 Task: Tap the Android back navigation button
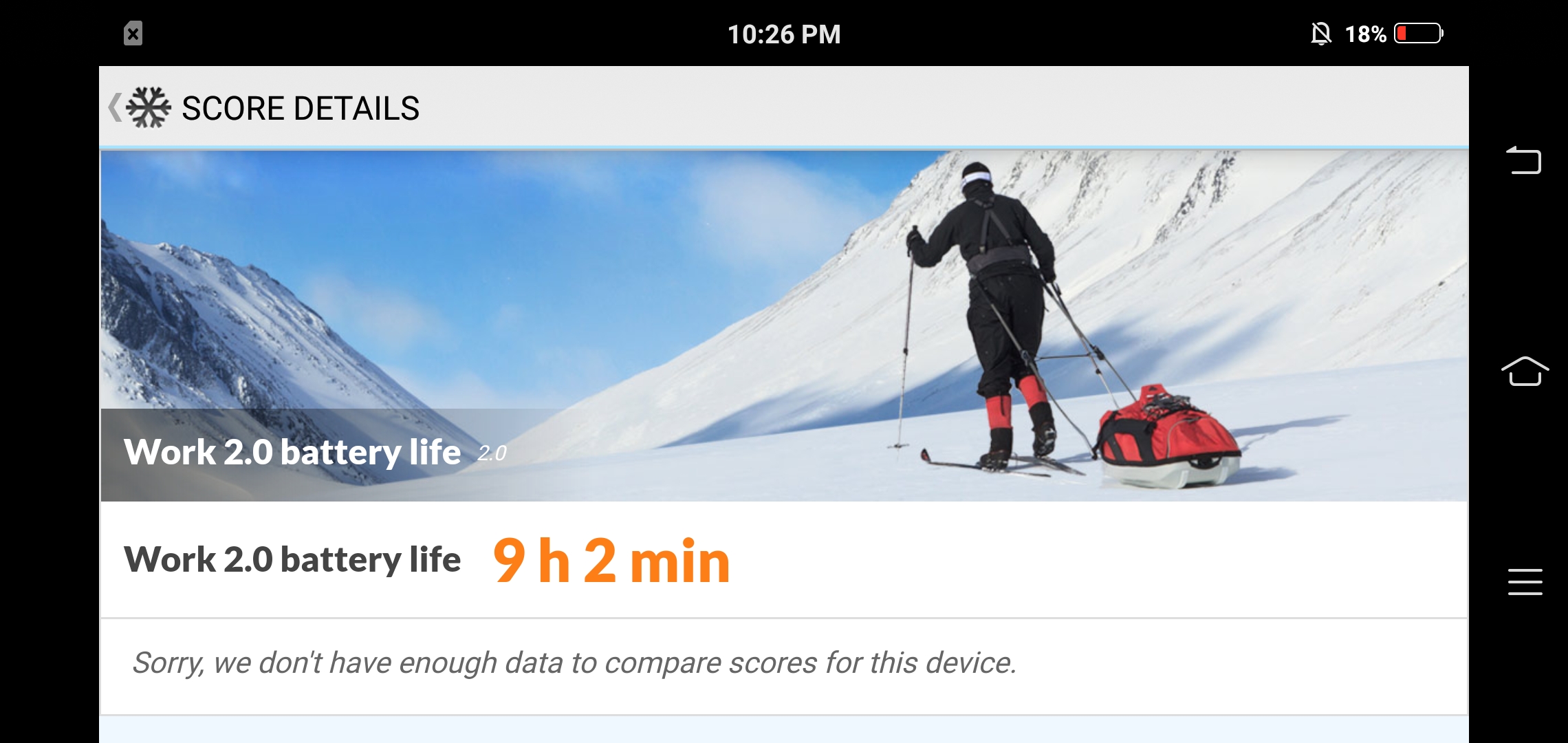point(1524,160)
